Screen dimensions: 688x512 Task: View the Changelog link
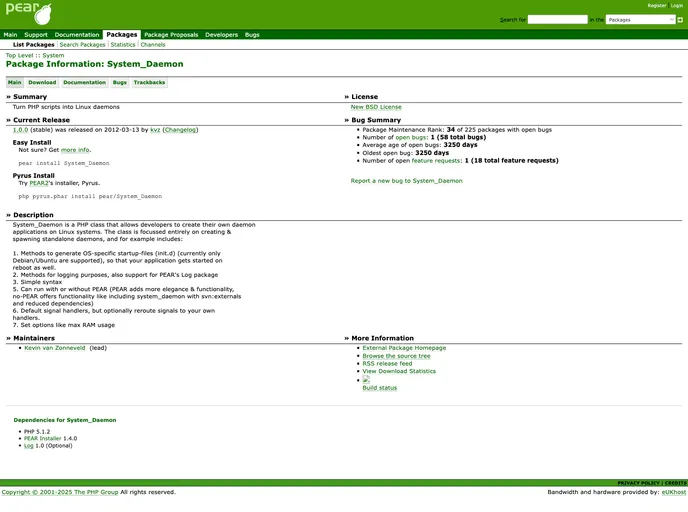point(180,130)
